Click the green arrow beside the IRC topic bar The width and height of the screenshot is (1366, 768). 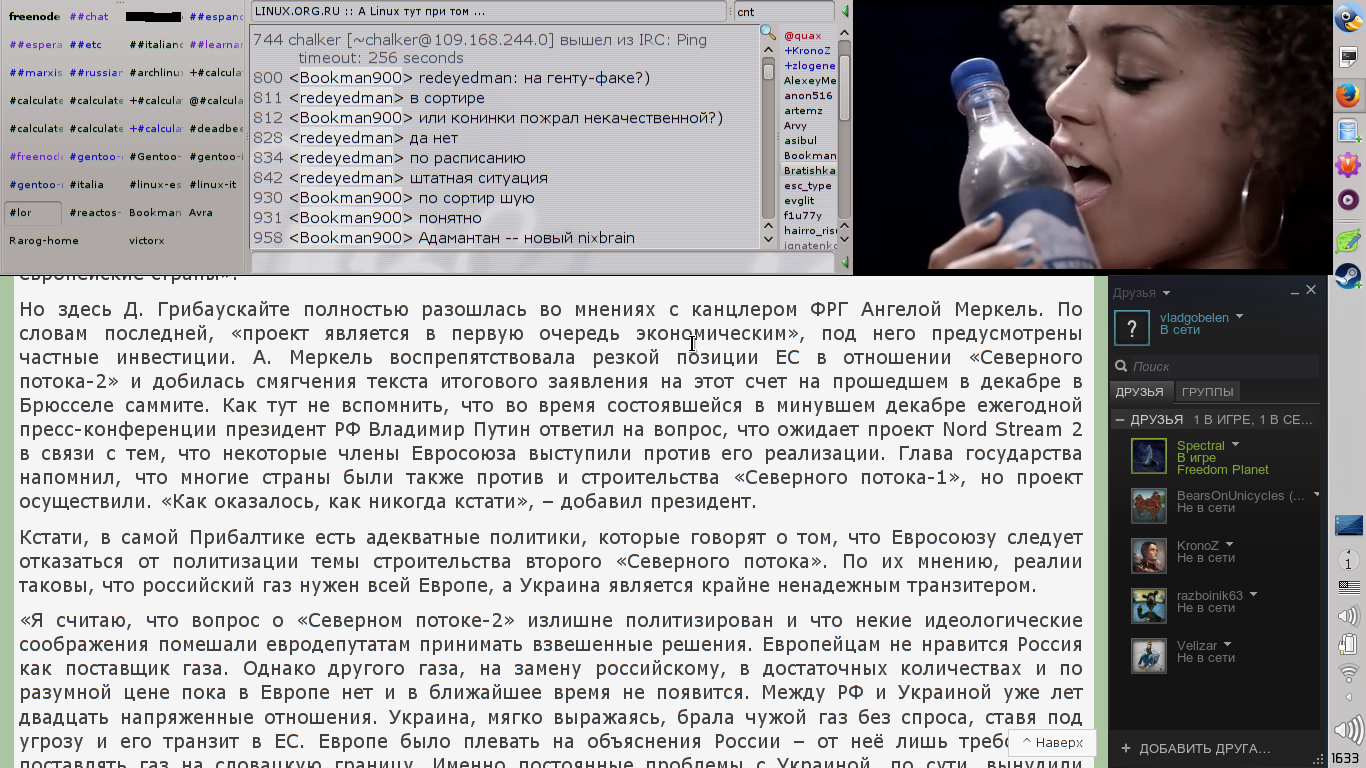coord(845,12)
